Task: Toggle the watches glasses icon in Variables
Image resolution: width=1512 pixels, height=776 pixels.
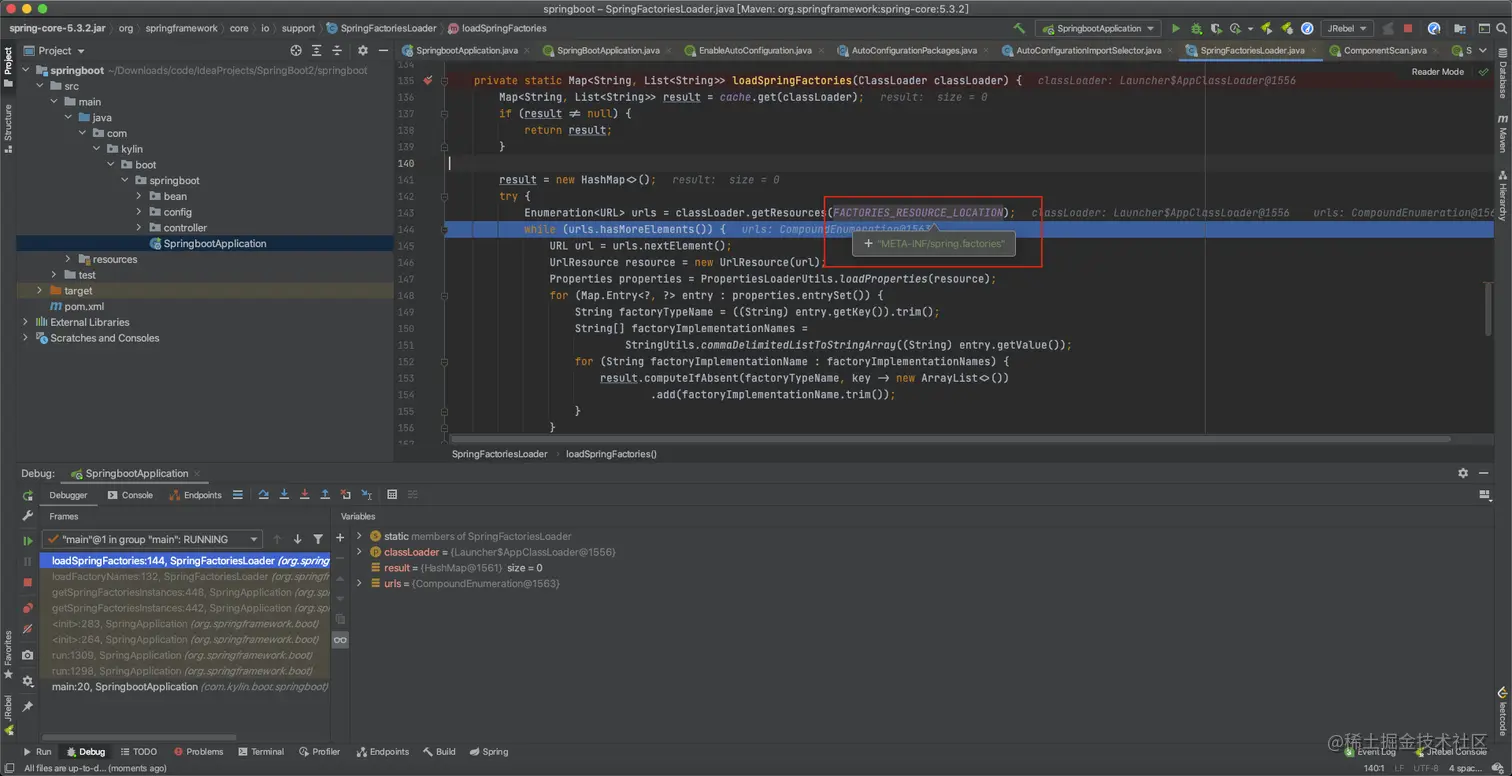Action: pos(340,640)
